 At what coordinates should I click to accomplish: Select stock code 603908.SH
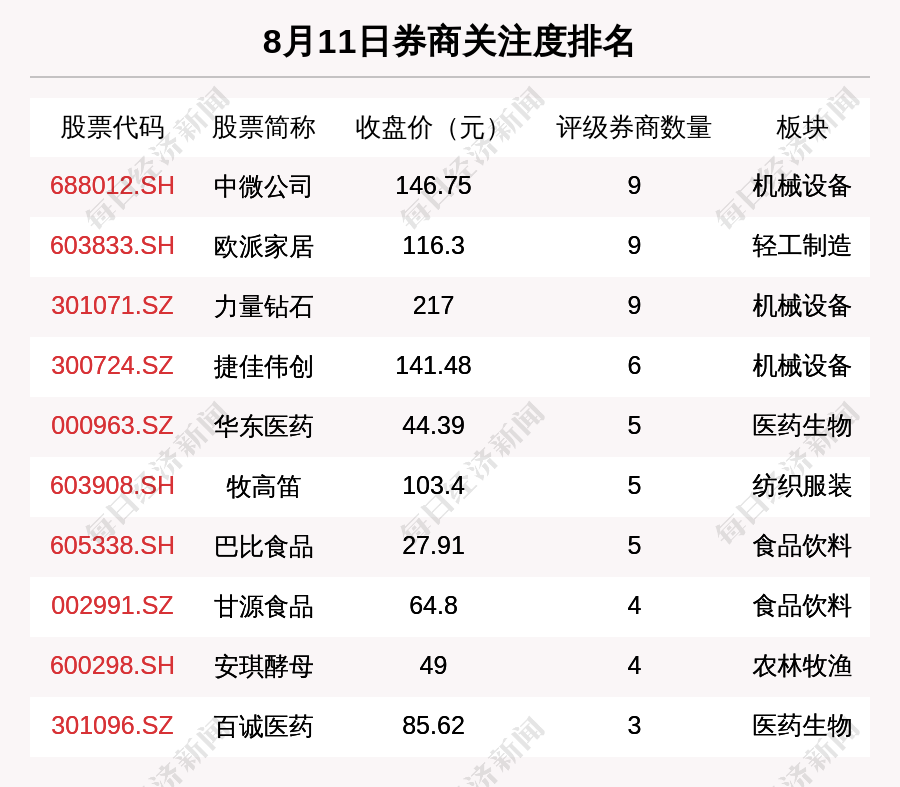click(112, 486)
